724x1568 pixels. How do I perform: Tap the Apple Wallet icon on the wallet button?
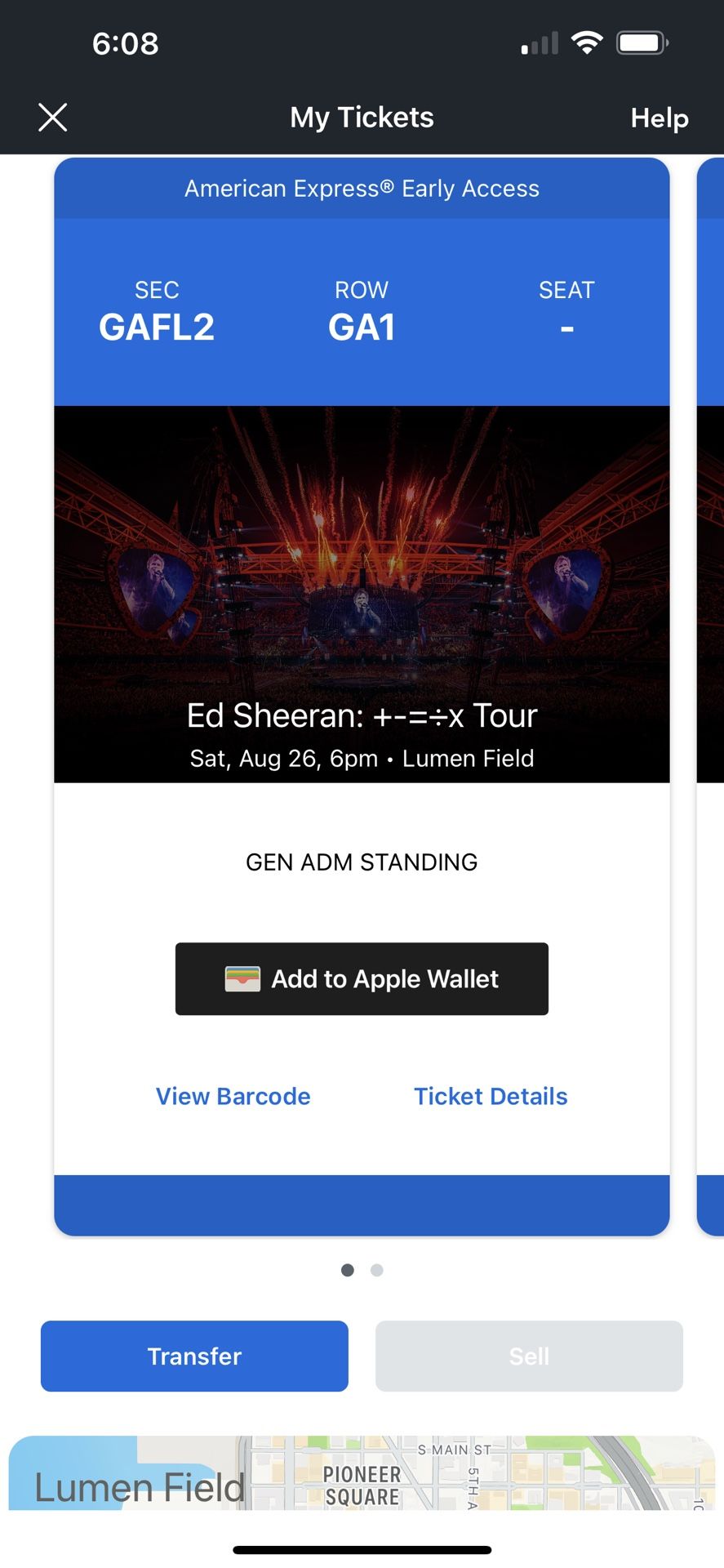243,978
